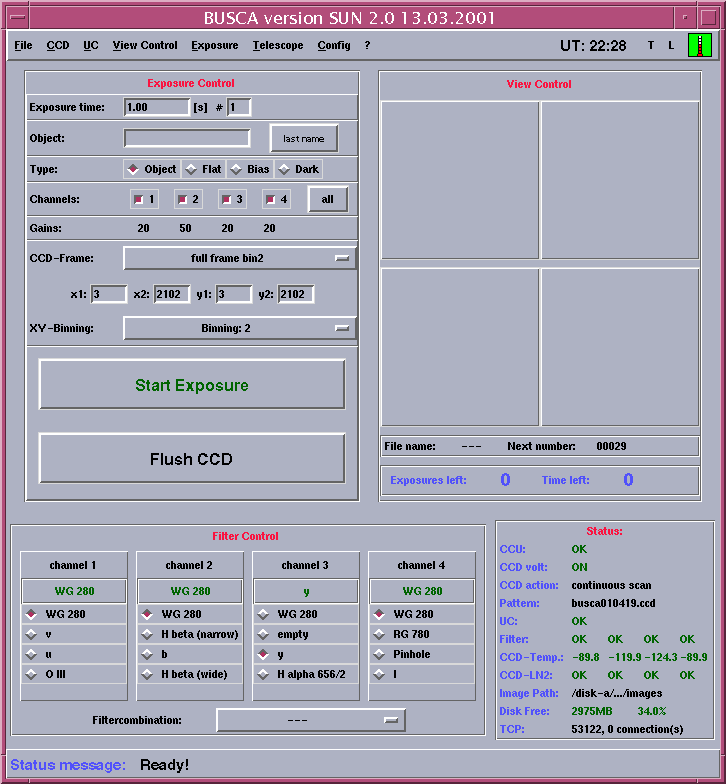
Task: Open the Telescope menu
Action: [x=277, y=46]
